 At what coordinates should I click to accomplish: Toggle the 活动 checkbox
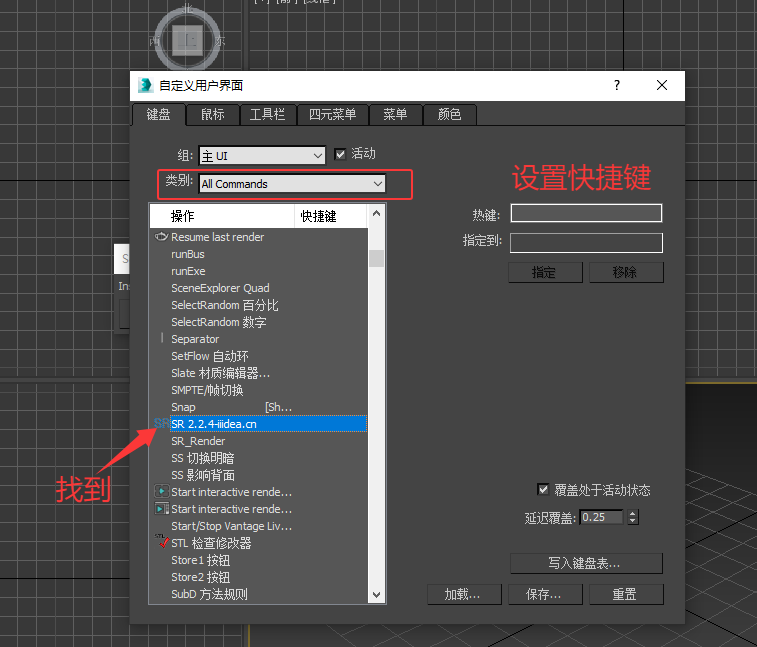click(340, 154)
